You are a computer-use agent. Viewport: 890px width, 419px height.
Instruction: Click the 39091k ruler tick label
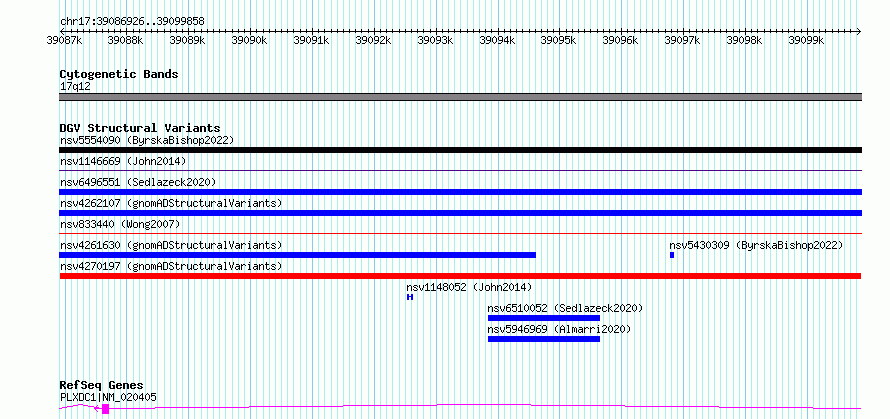(312, 40)
